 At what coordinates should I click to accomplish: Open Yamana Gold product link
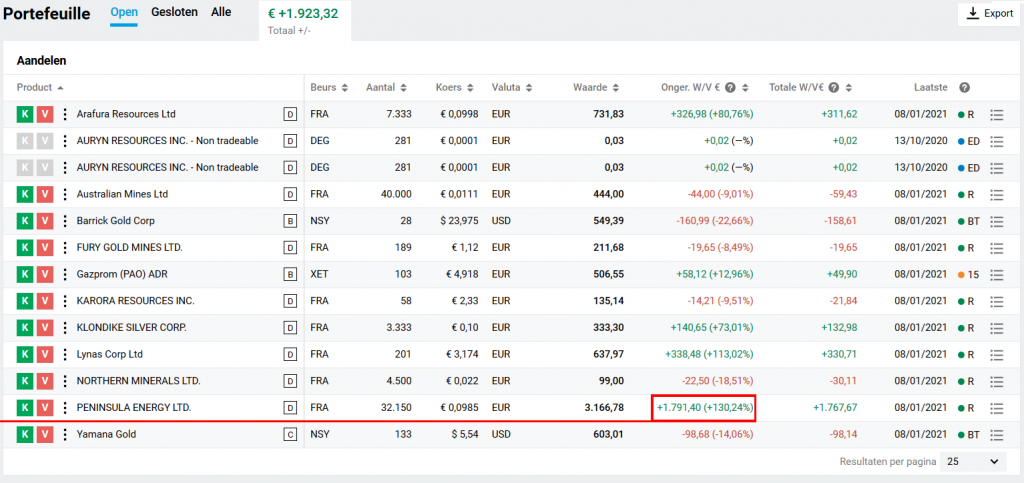106,435
